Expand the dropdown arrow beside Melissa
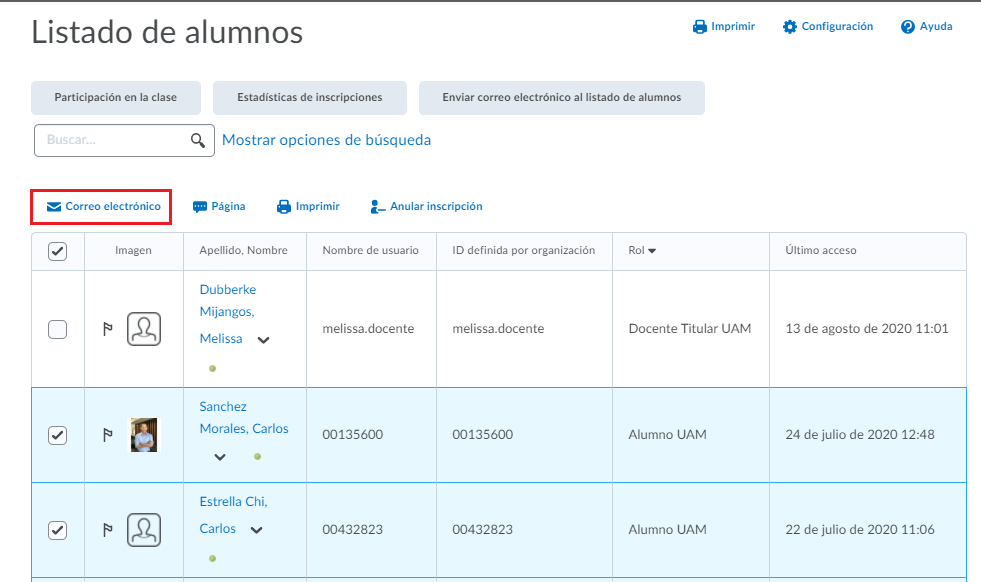The height and width of the screenshot is (582, 981). click(x=263, y=340)
